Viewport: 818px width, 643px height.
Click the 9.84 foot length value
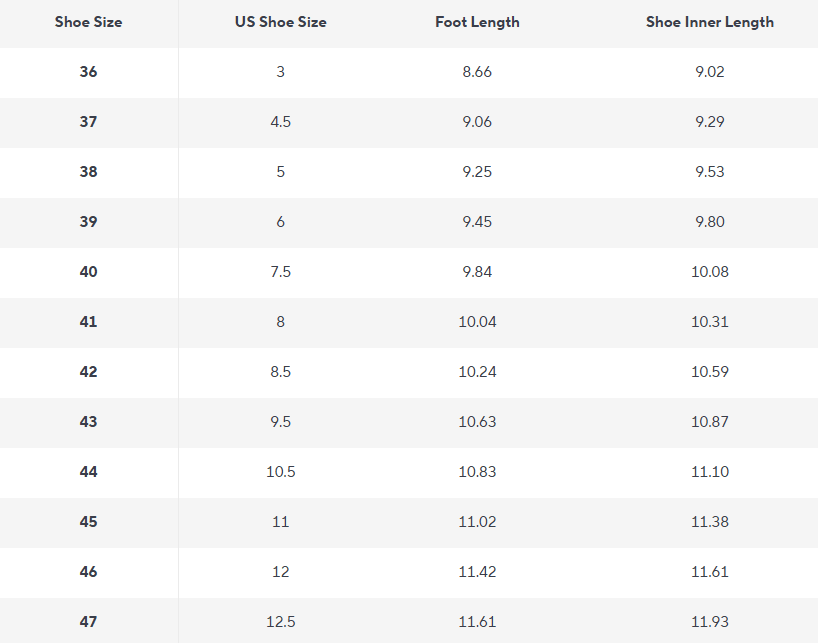coord(477,272)
